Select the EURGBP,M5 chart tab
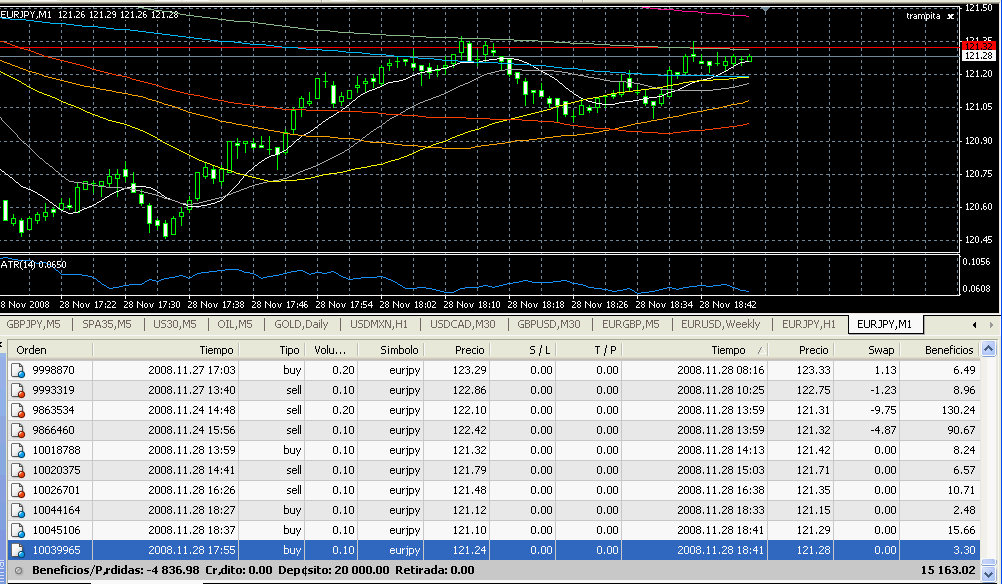 click(x=631, y=324)
